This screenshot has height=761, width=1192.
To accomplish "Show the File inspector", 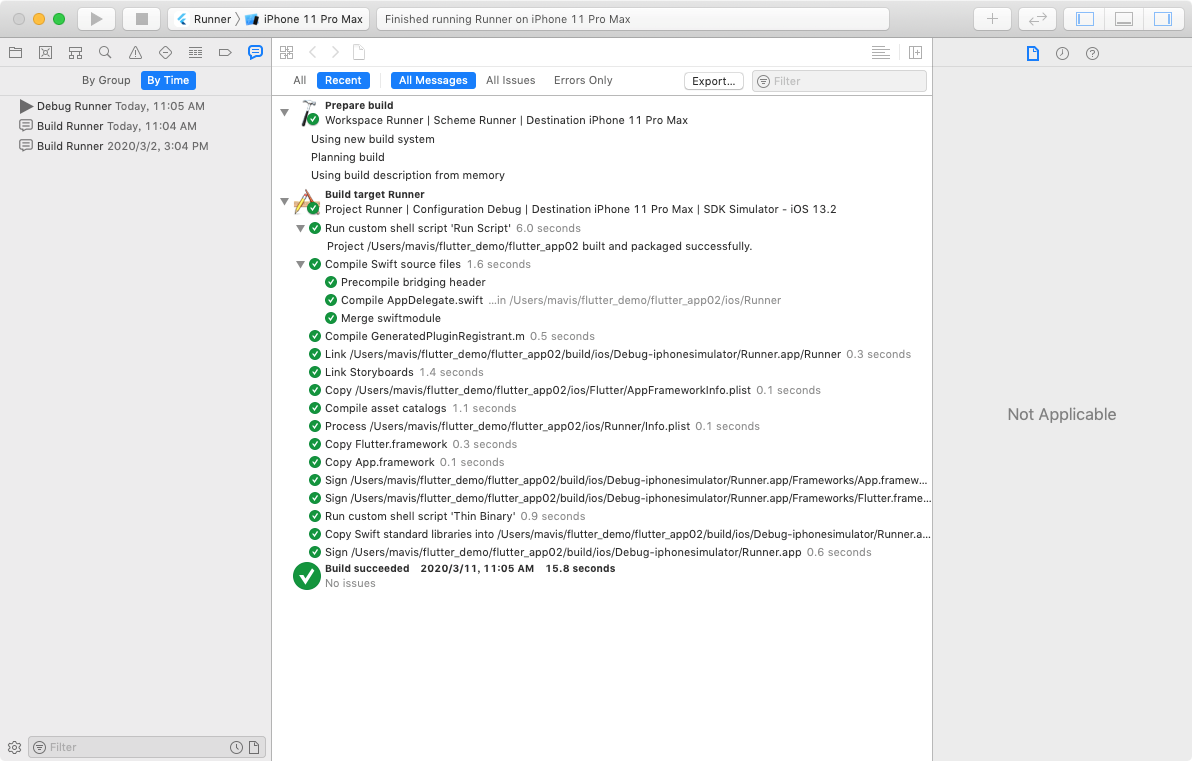I will click(x=1032, y=53).
